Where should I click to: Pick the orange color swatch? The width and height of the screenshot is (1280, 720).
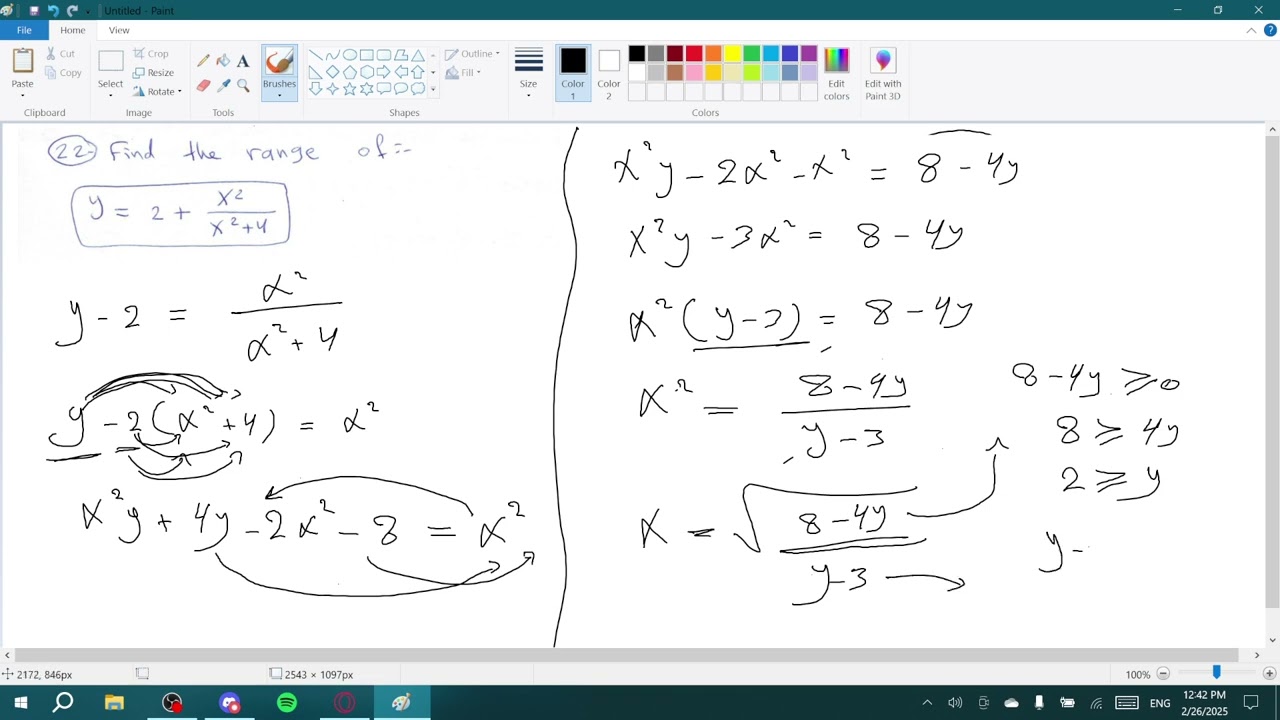[713, 54]
